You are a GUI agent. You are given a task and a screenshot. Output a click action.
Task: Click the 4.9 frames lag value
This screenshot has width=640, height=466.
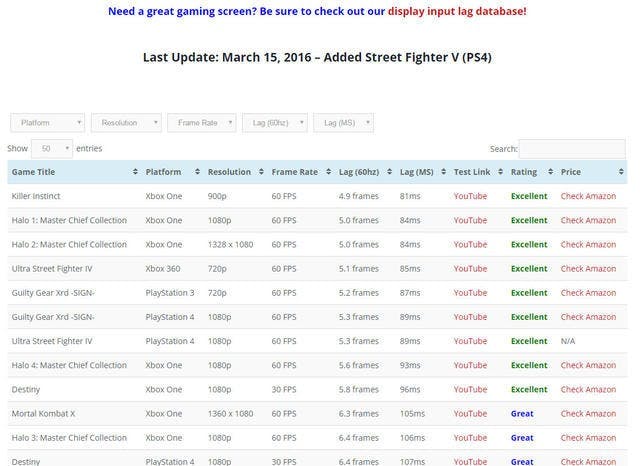click(358, 196)
